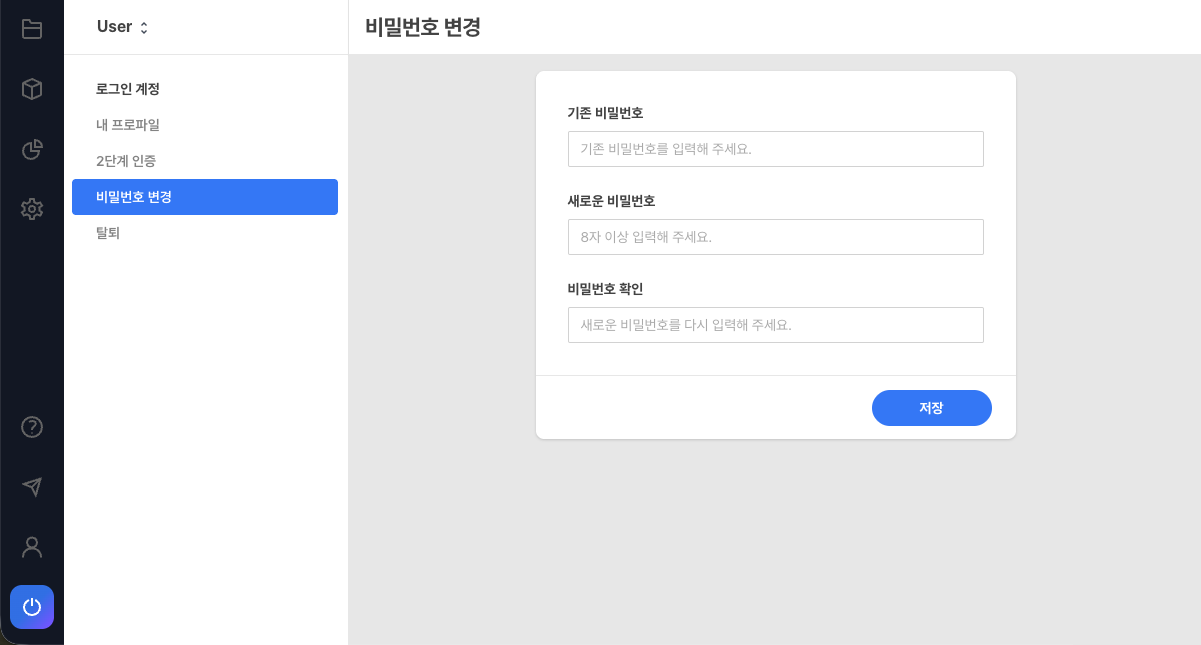Image resolution: width=1201 pixels, height=645 pixels.
Task: Click the blue power logout icon
Action: pyautogui.click(x=31, y=607)
